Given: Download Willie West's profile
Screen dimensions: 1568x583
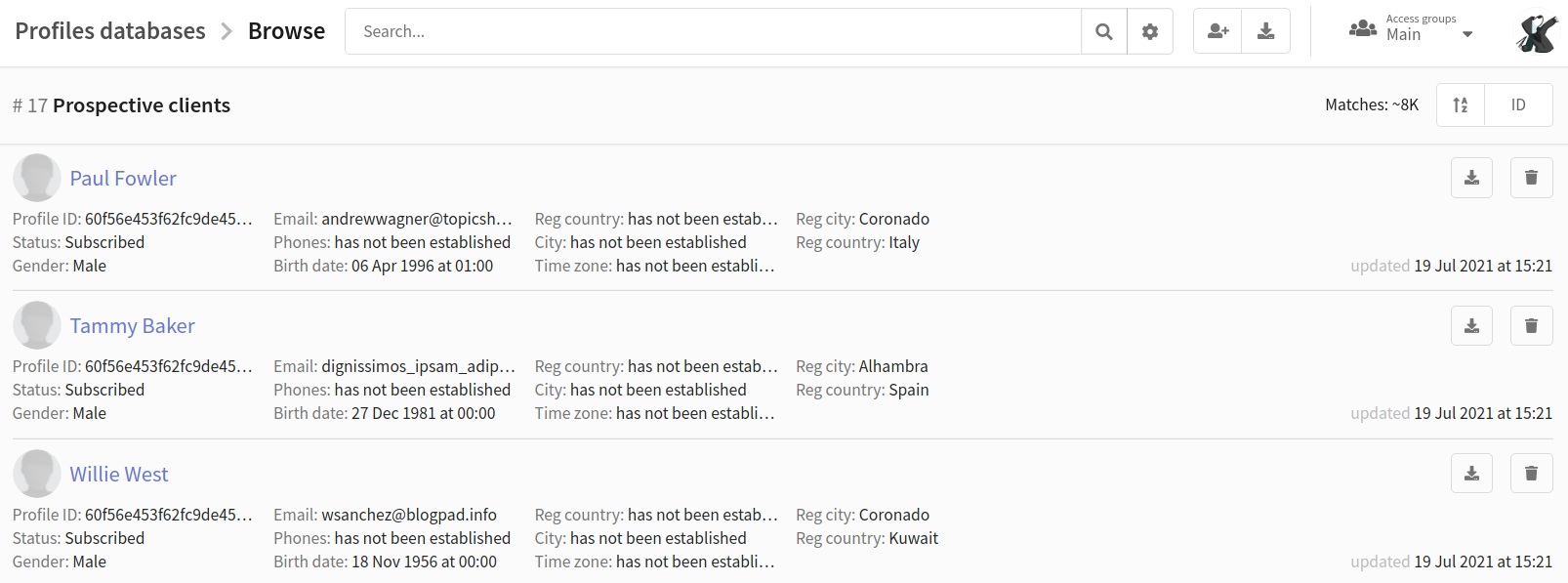Looking at the screenshot, I should point(1471,474).
